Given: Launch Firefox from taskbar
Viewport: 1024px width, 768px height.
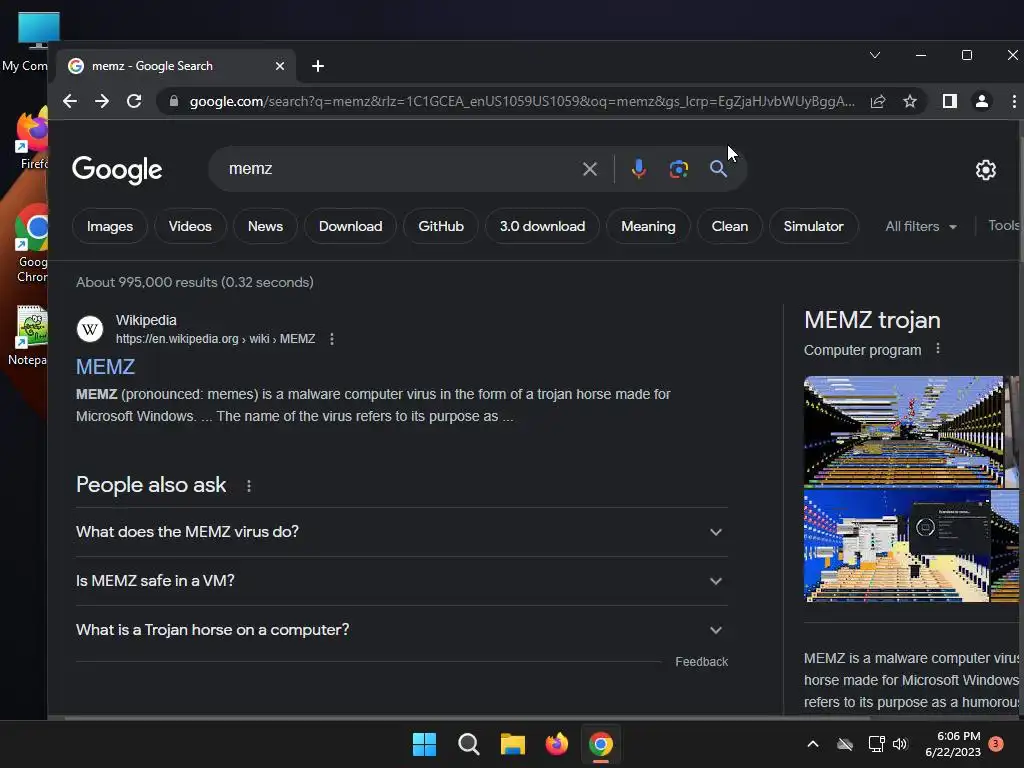Looking at the screenshot, I should coord(556,744).
